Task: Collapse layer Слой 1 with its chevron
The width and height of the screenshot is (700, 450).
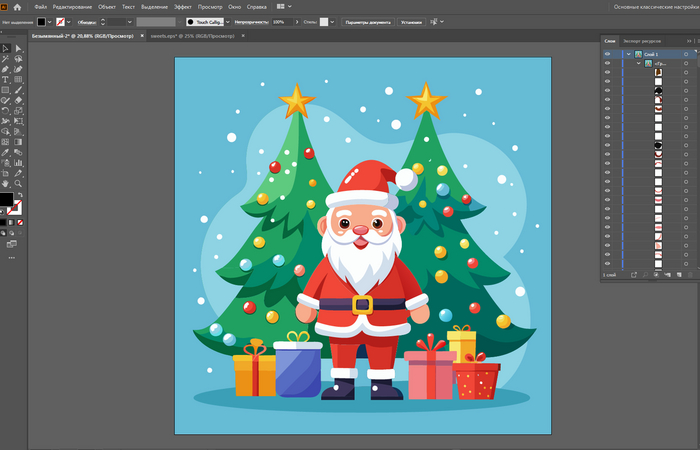Action: 629,54
